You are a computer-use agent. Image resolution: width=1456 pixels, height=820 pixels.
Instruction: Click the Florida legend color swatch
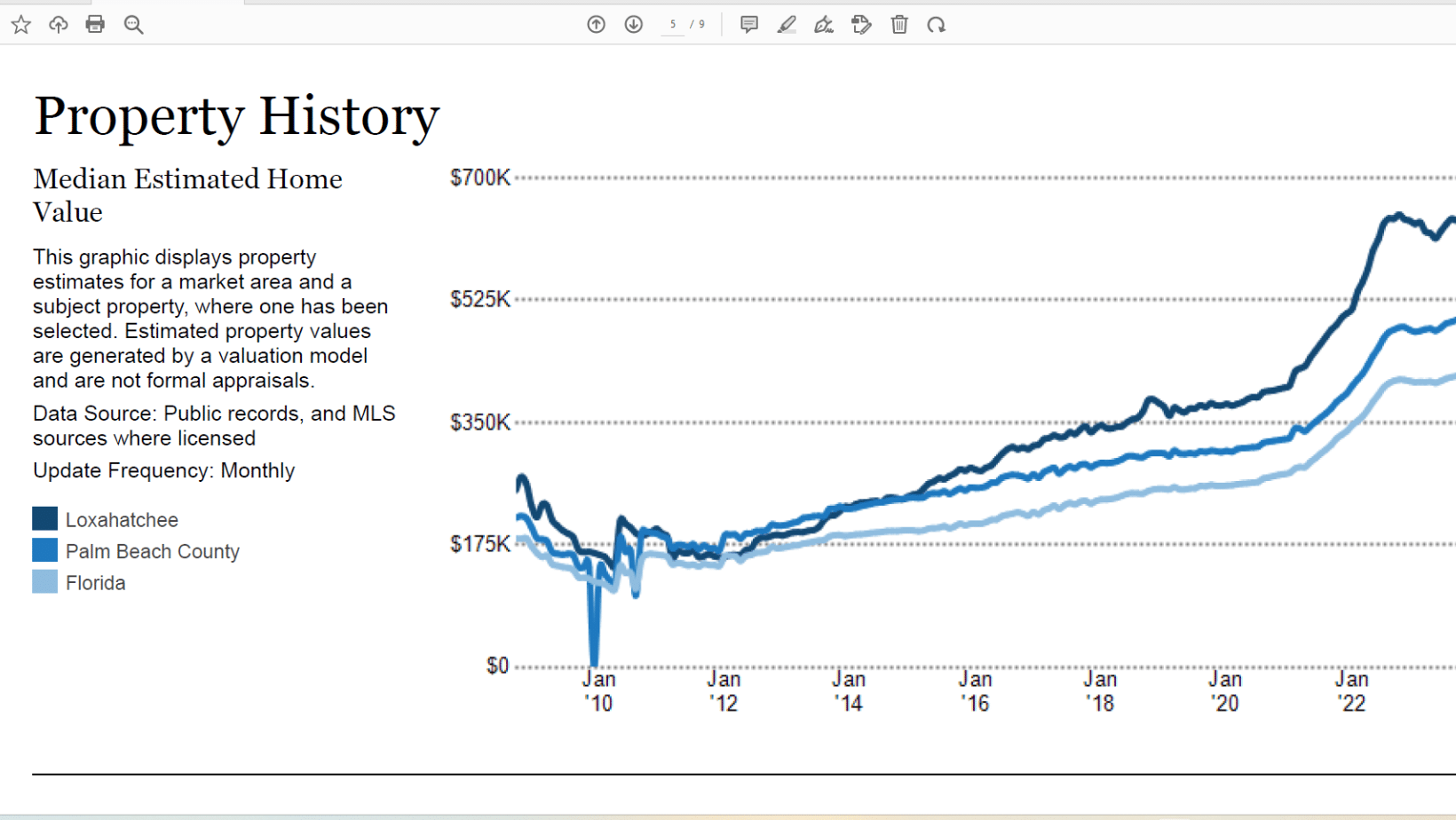pyautogui.click(x=45, y=582)
